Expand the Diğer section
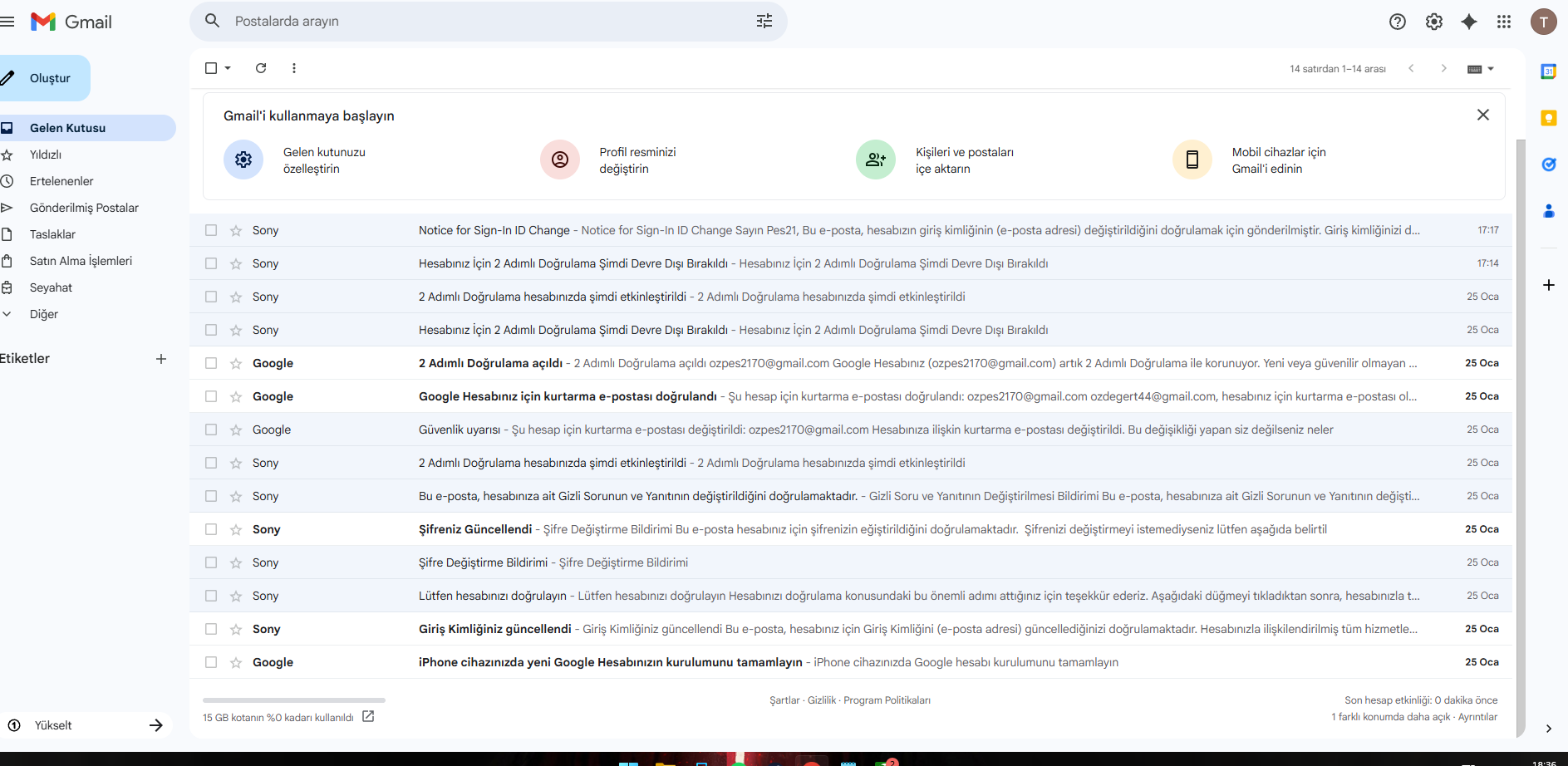This screenshot has width=1568, height=766. tap(44, 314)
